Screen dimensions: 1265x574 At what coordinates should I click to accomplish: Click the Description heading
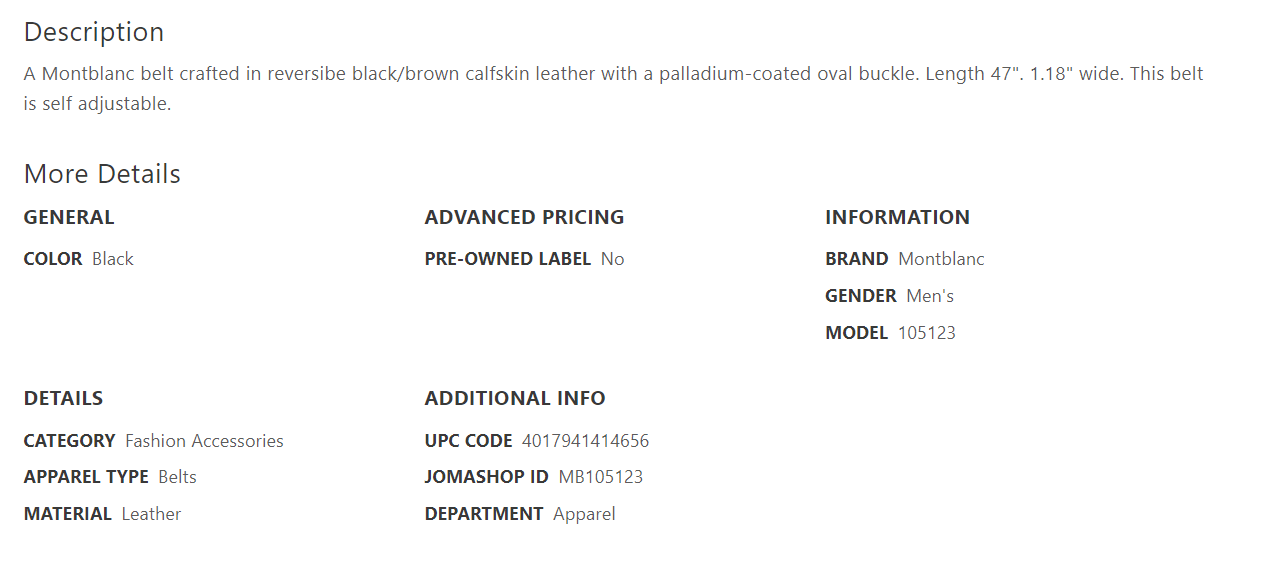[94, 32]
